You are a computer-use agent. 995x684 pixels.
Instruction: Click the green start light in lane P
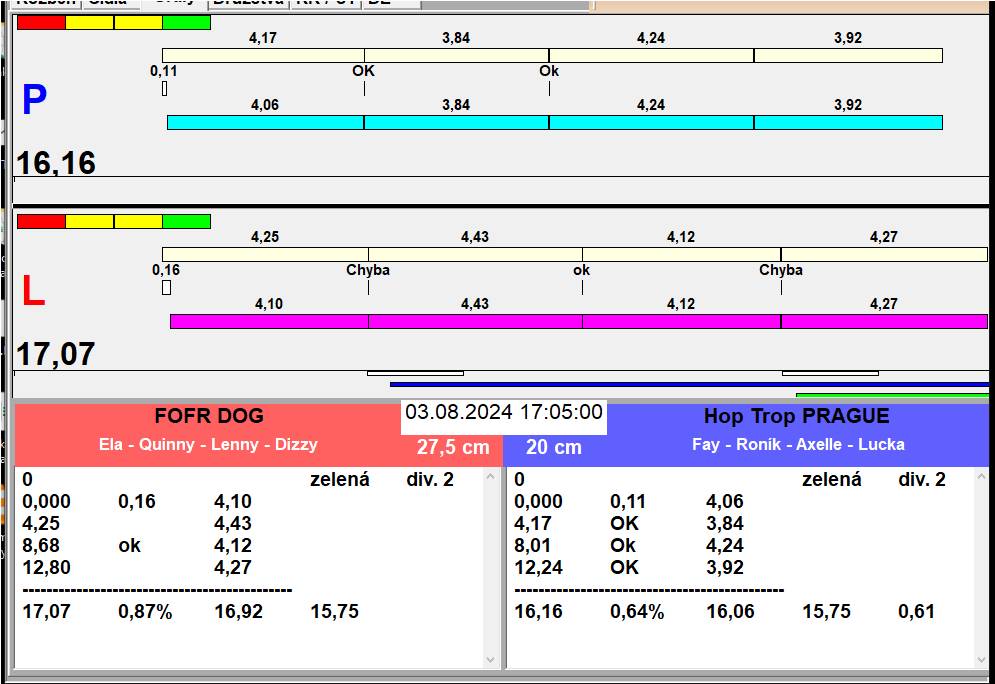pyautogui.click(x=187, y=22)
